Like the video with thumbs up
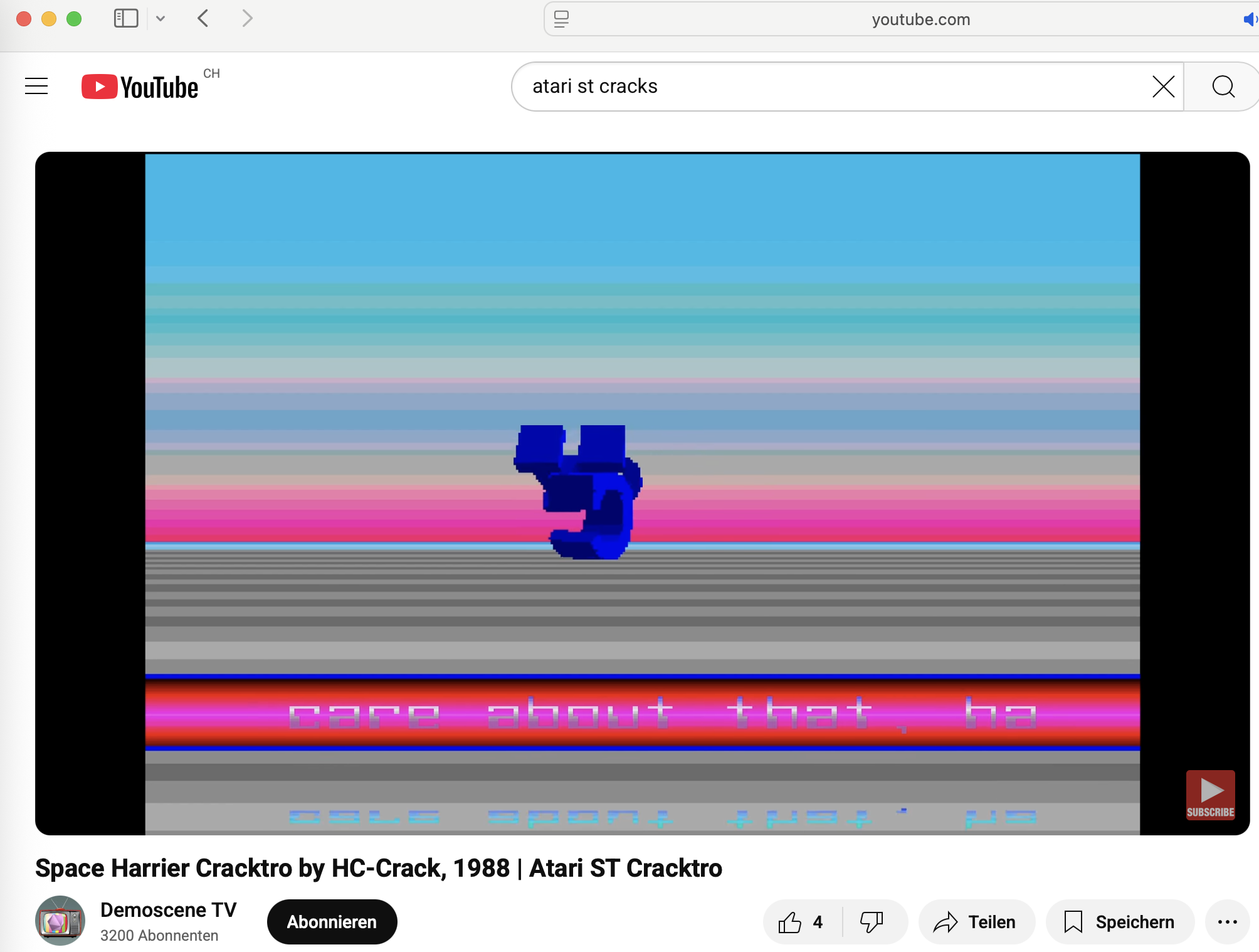 tap(800, 922)
